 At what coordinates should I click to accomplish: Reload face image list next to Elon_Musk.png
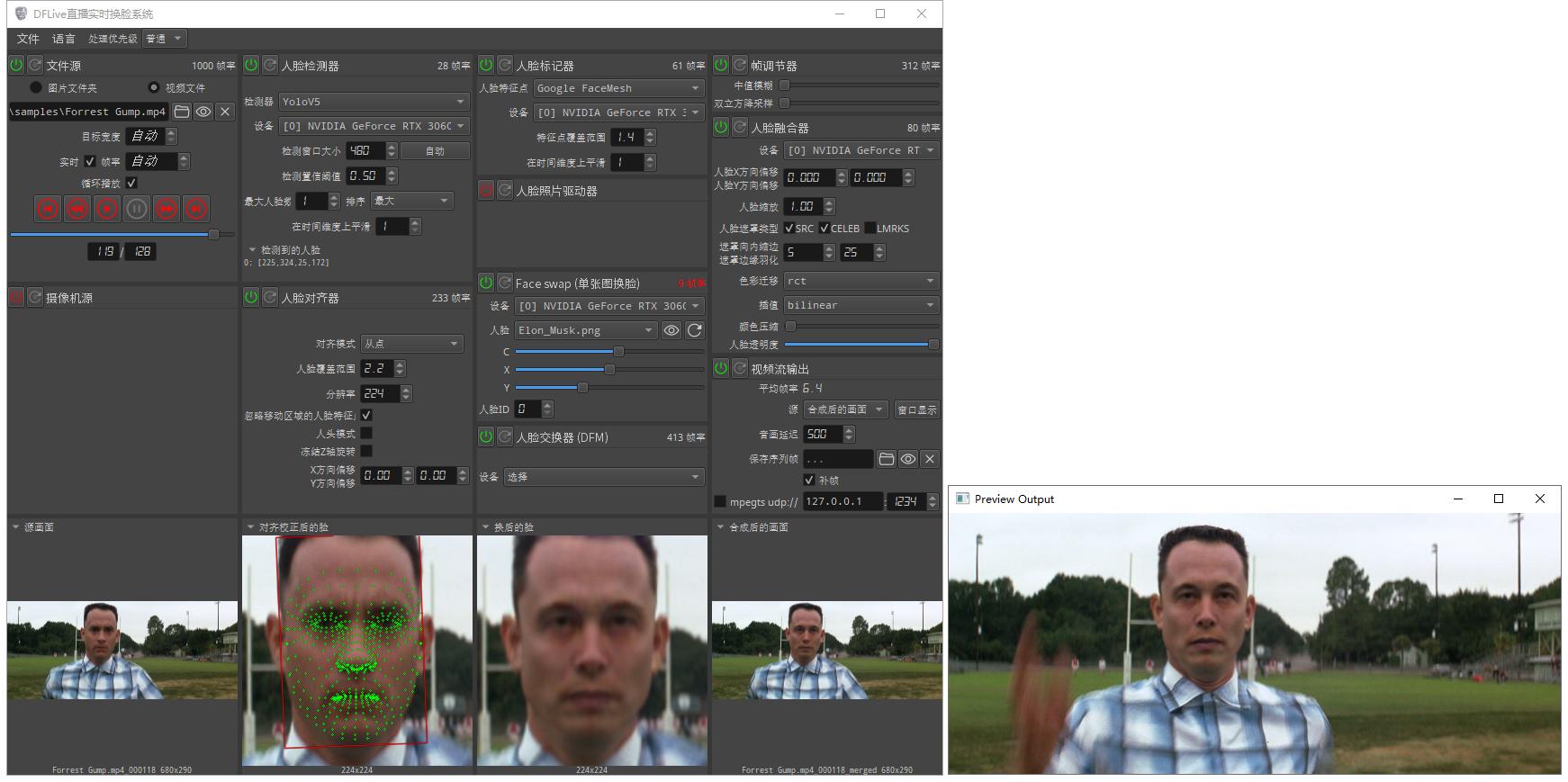pos(695,330)
